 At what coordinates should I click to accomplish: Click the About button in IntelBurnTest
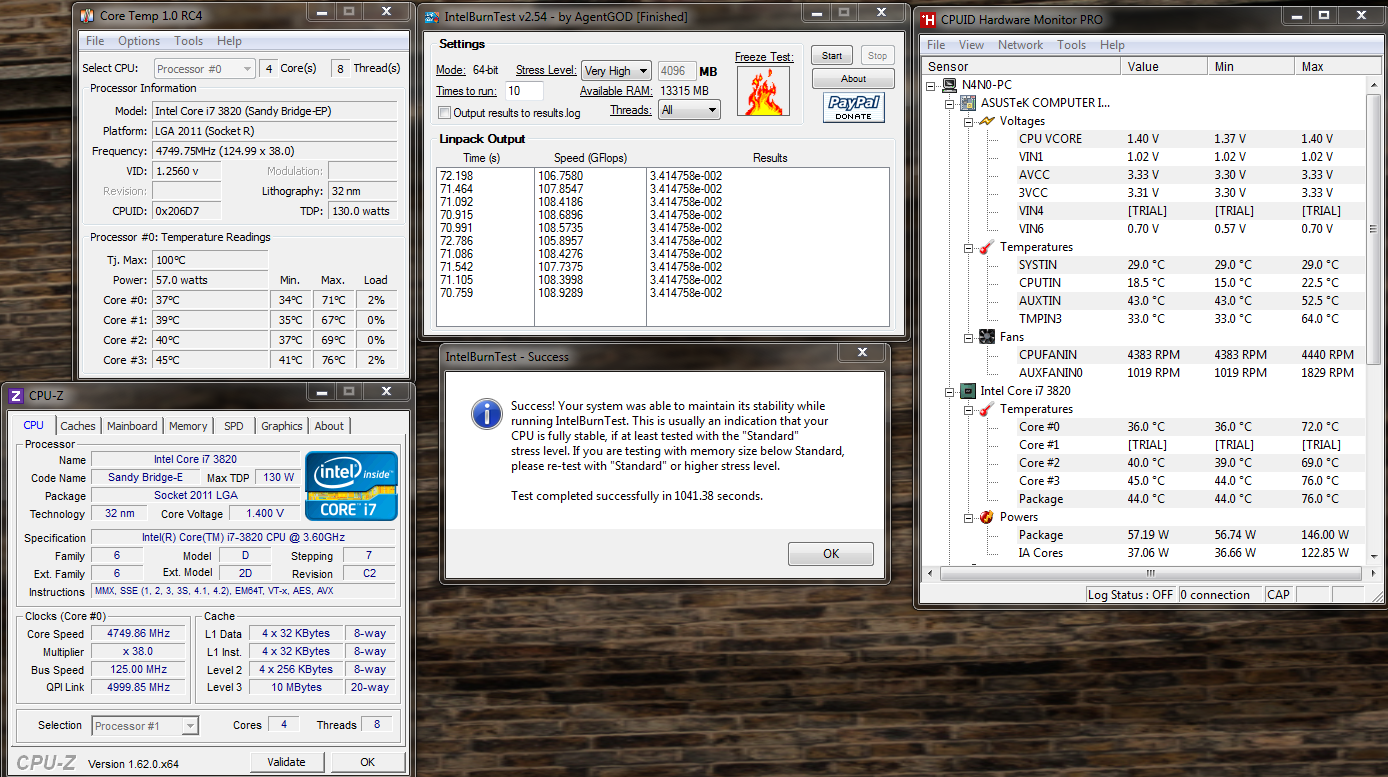pyautogui.click(x=853, y=79)
